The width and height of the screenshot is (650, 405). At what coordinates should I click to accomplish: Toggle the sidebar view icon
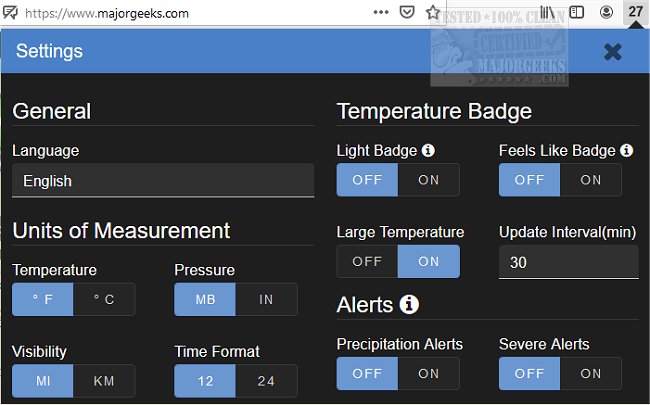[578, 13]
